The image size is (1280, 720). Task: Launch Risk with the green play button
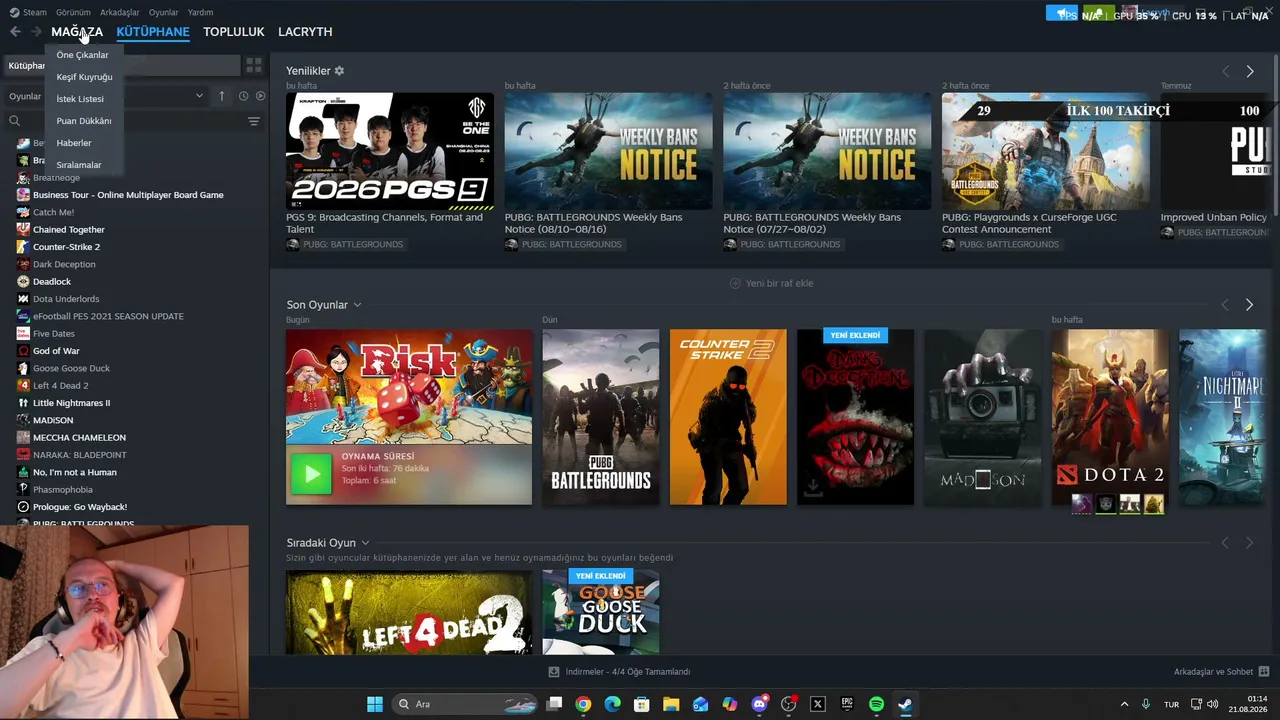point(311,474)
